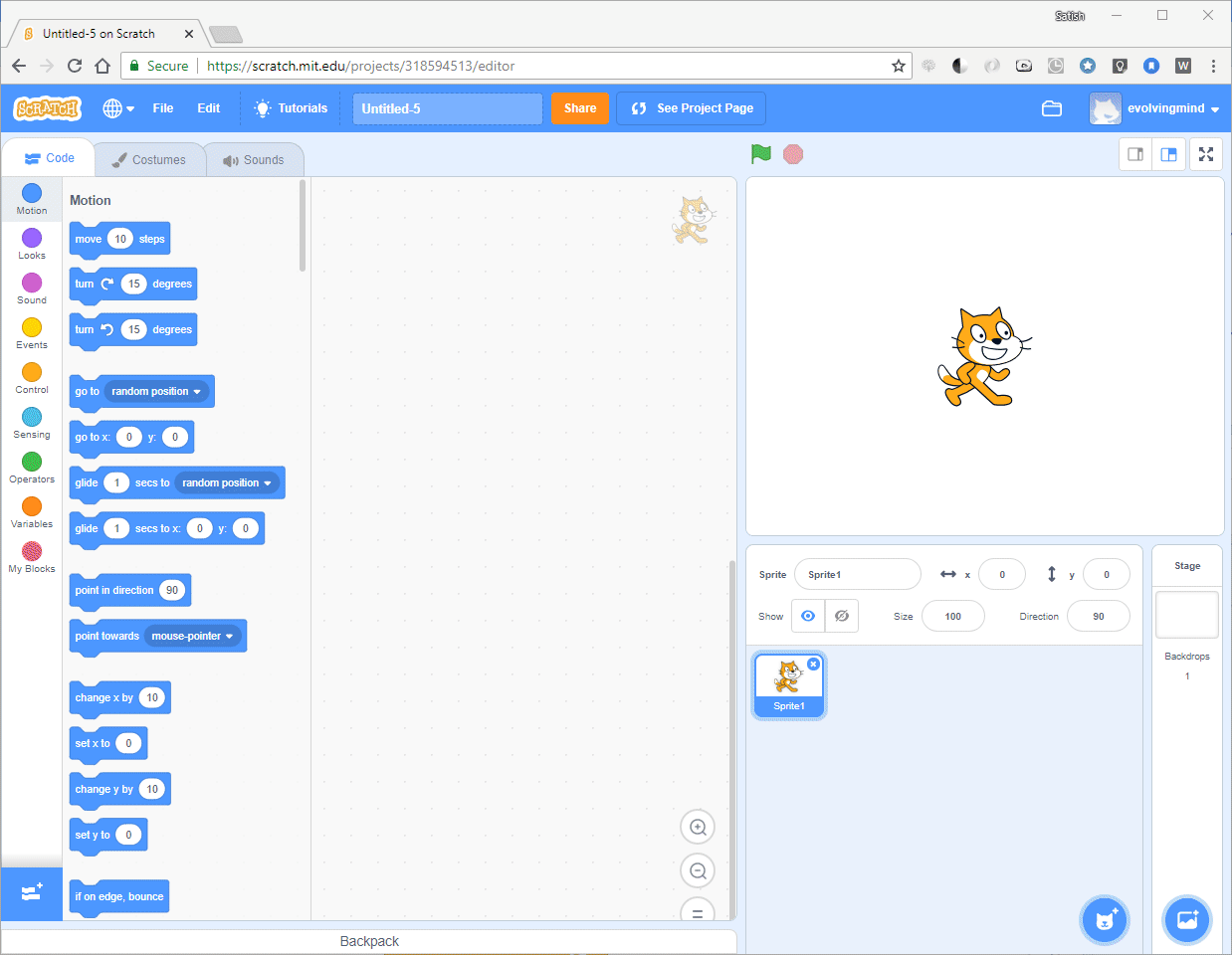
Task: Click the green flag to run project
Action: (761, 154)
